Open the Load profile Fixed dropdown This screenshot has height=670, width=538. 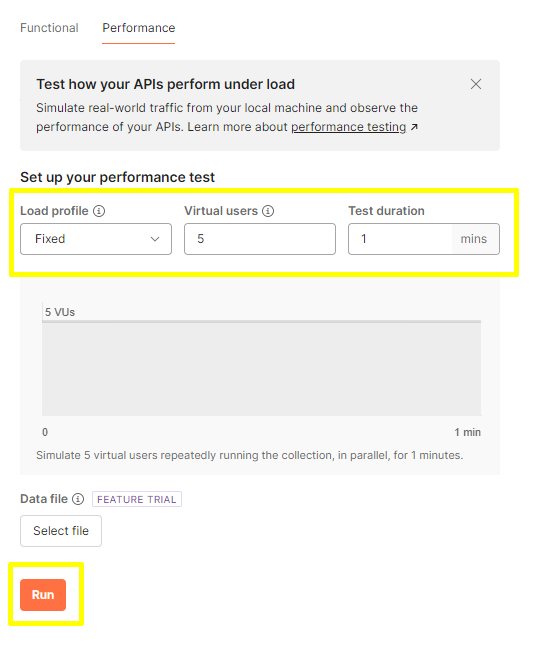pos(96,239)
